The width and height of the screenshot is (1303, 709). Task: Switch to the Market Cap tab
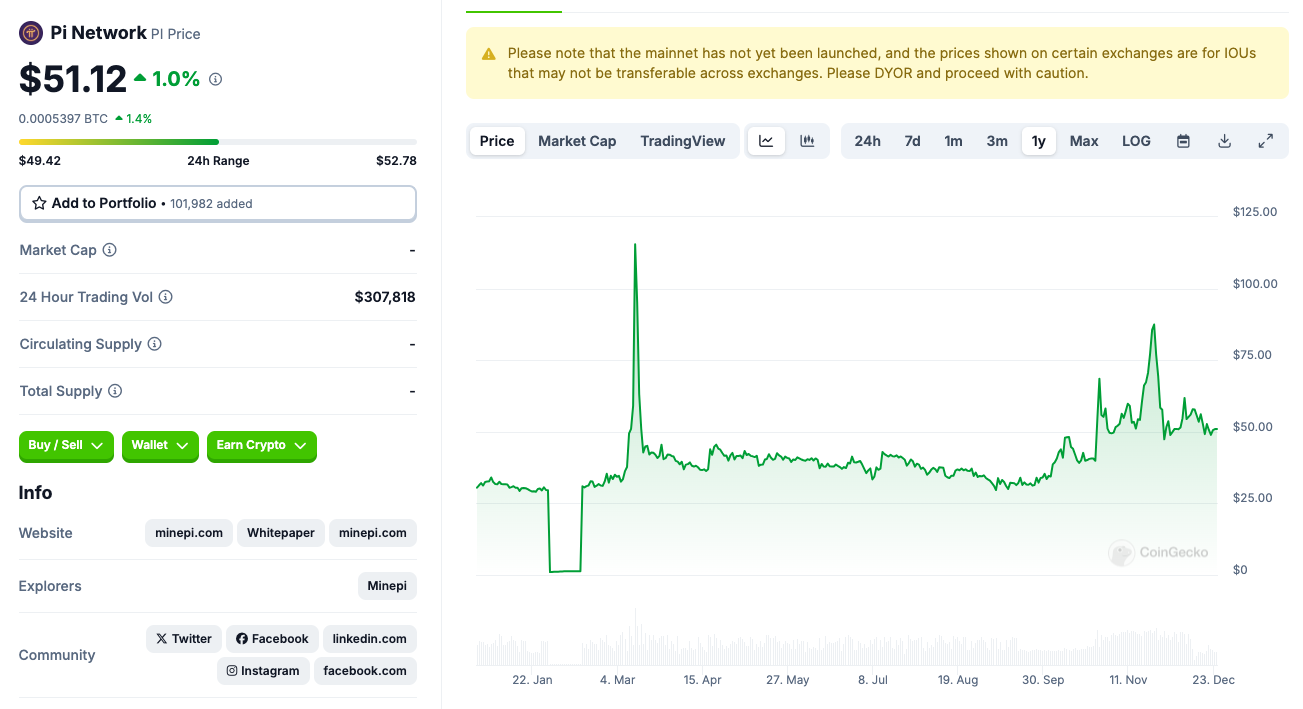(x=577, y=141)
